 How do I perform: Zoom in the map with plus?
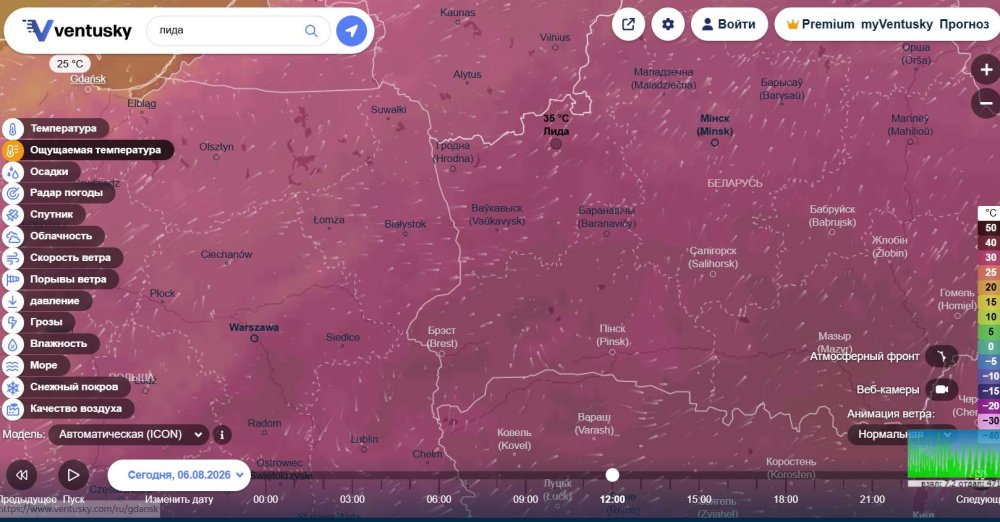986,70
